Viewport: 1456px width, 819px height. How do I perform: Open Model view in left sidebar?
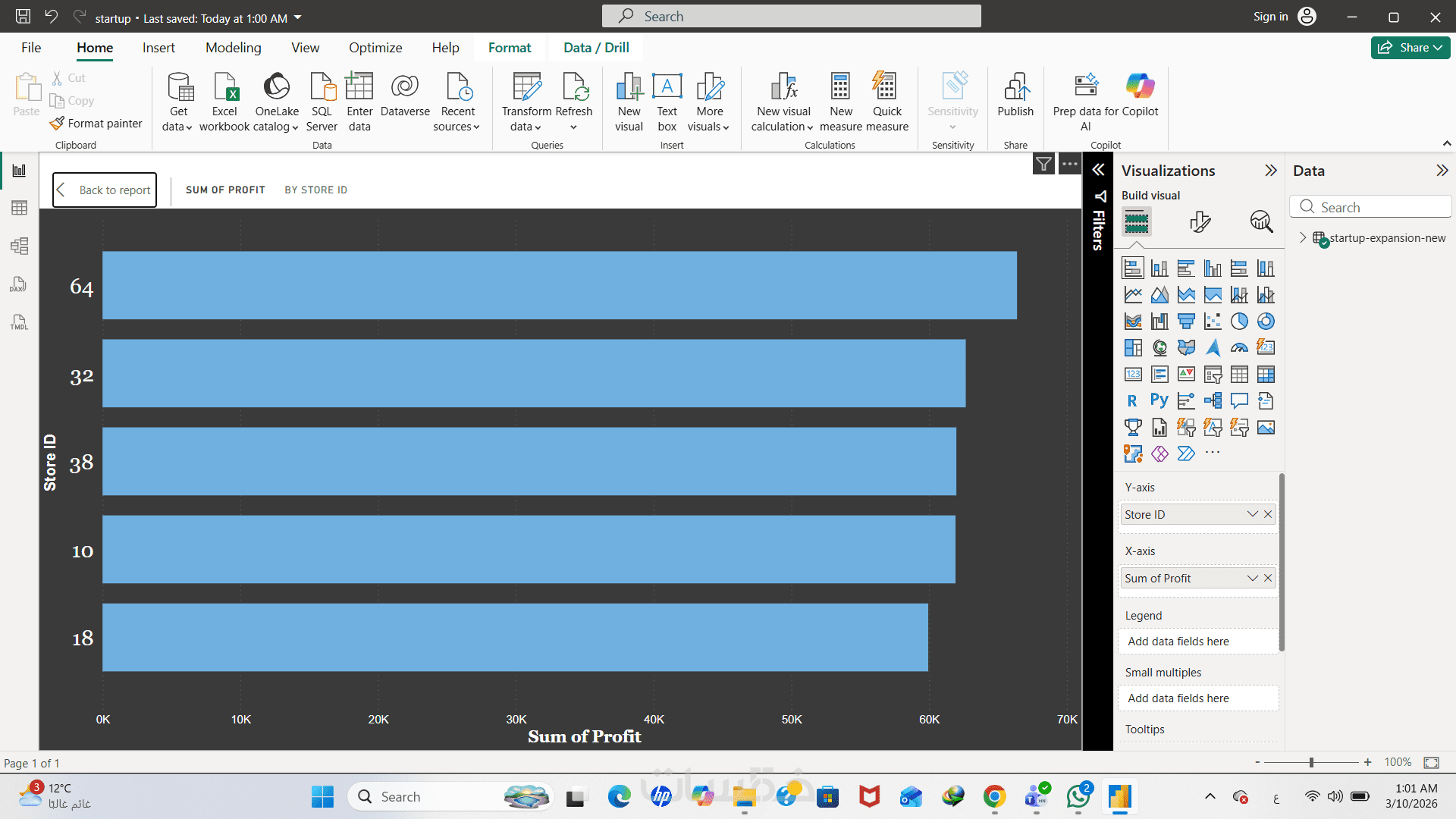[x=19, y=246]
